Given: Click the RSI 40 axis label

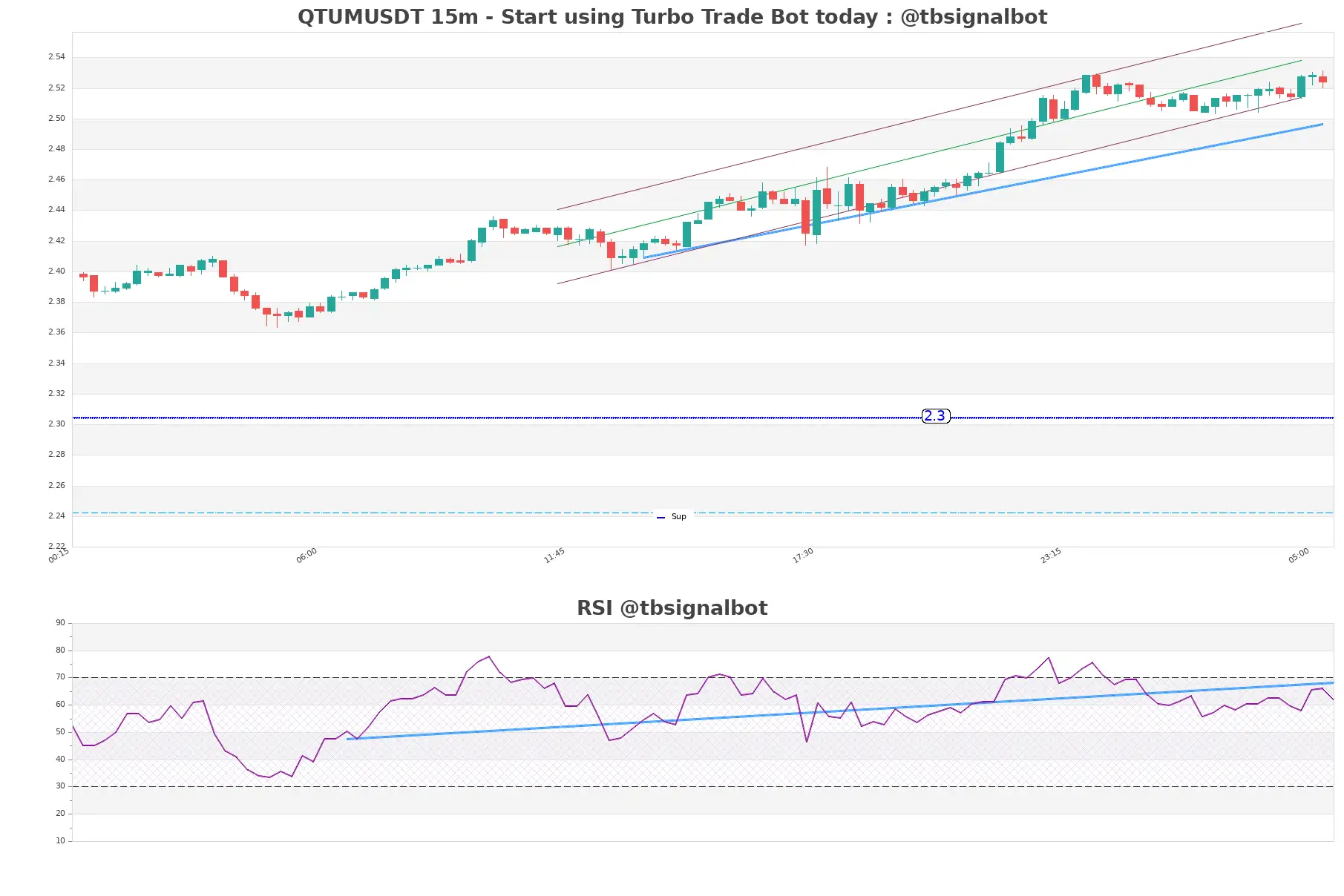Looking at the screenshot, I should click(x=60, y=759).
